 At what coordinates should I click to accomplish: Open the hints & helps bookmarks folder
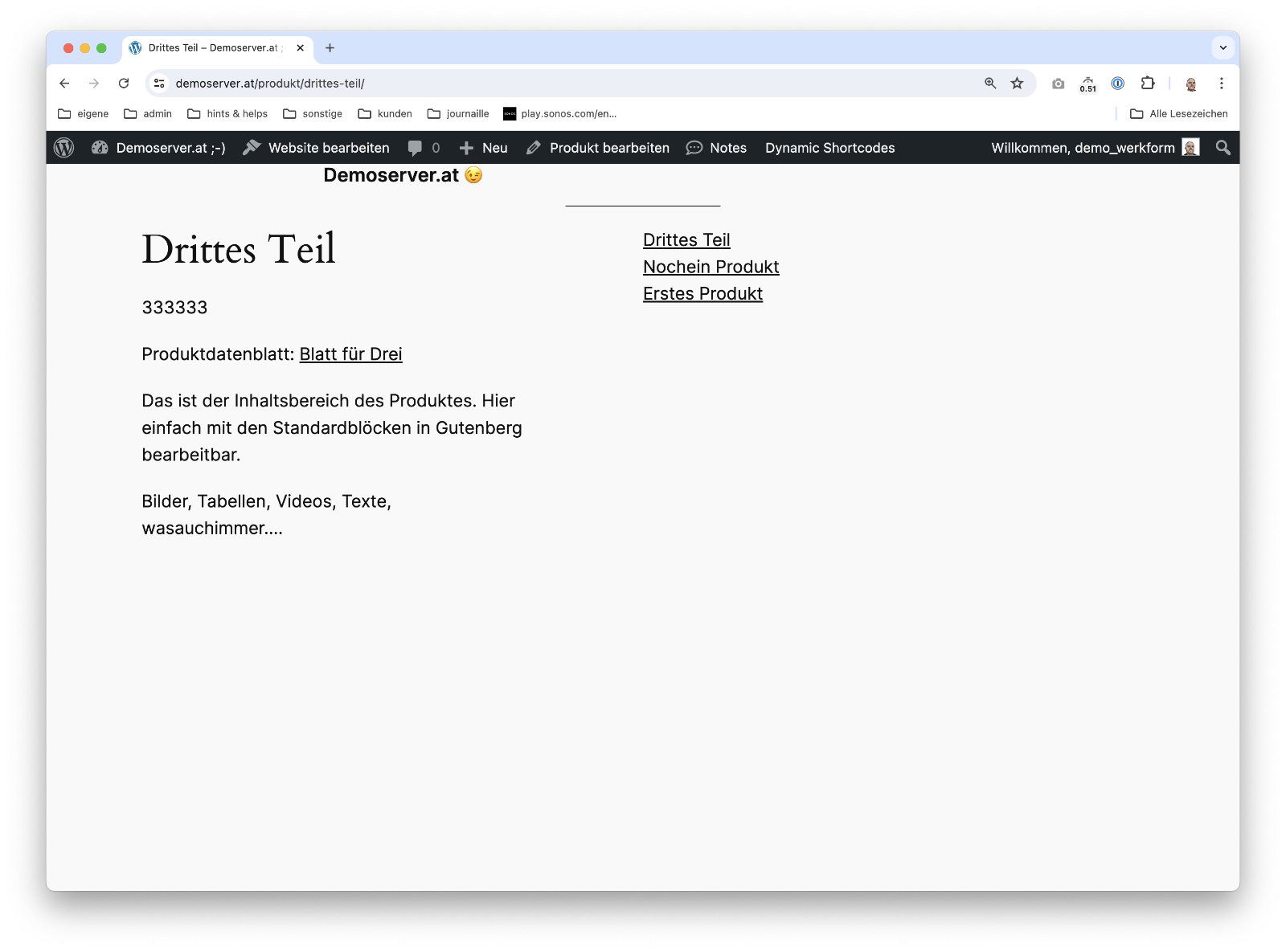tap(227, 114)
